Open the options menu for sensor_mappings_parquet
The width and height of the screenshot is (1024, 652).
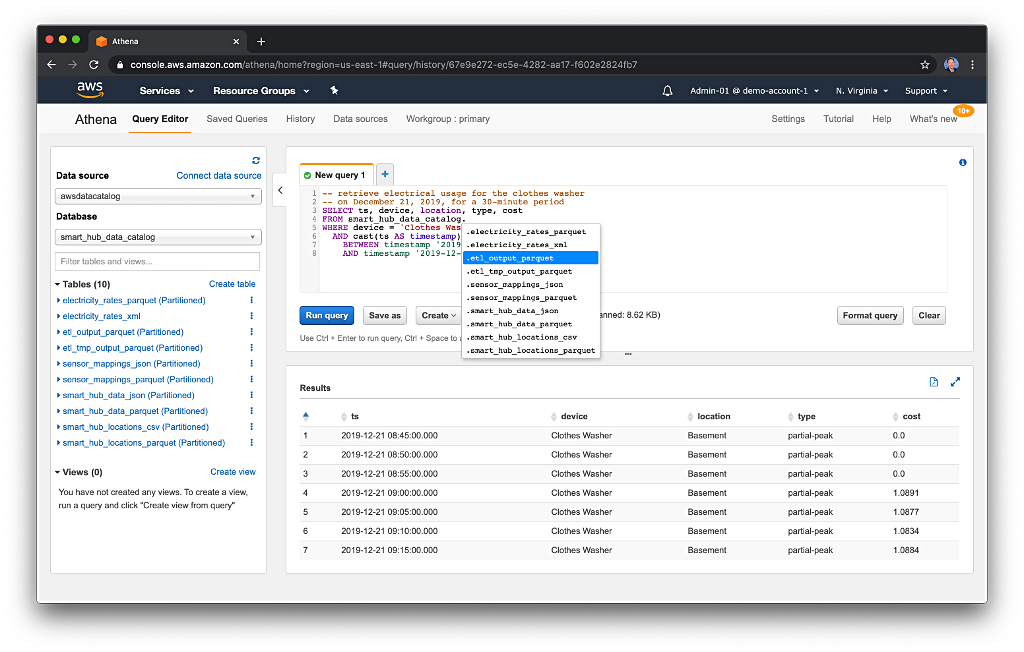pyautogui.click(x=251, y=379)
